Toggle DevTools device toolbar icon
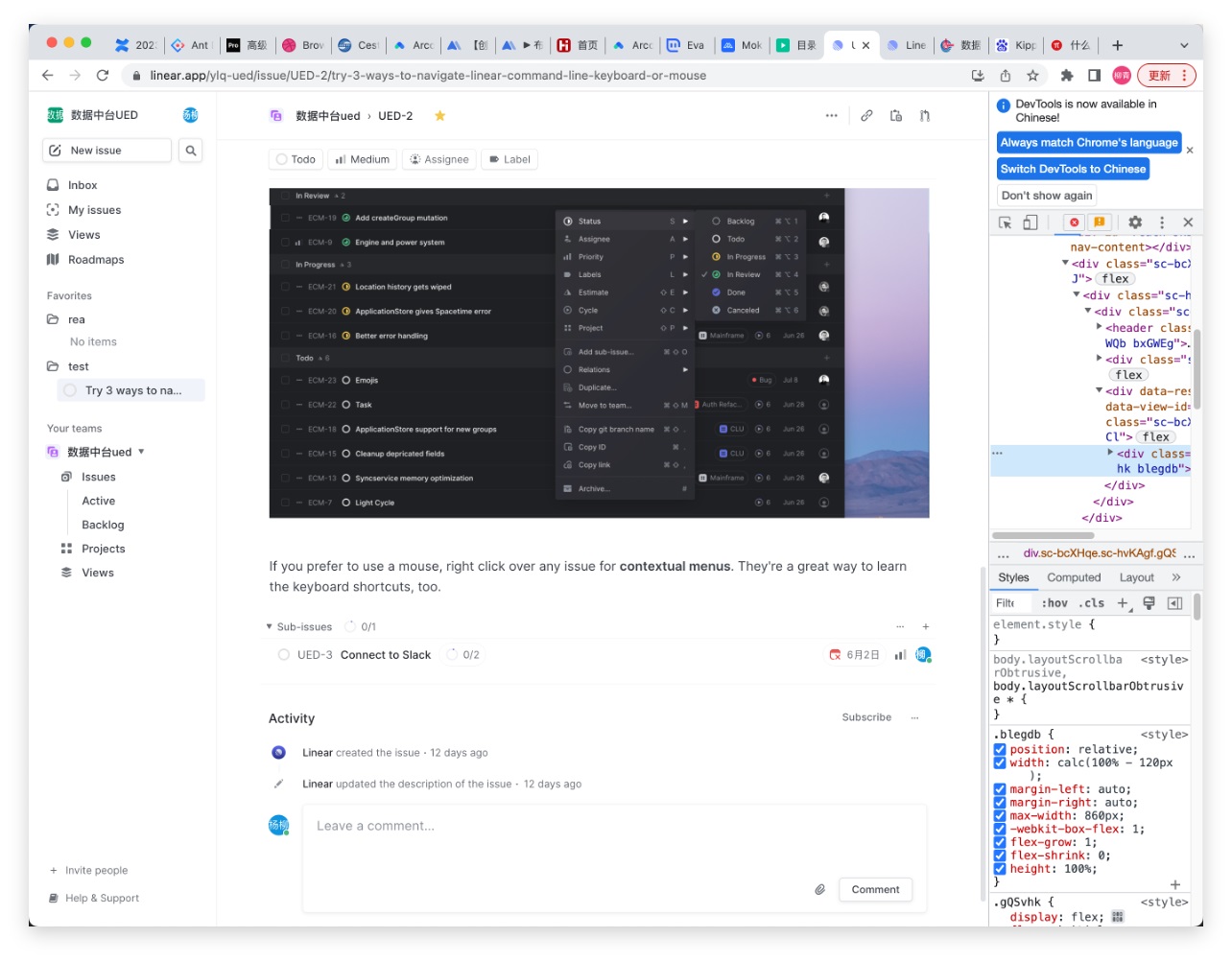The height and width of the screenshot is (961, 1232). point(1030,223)
